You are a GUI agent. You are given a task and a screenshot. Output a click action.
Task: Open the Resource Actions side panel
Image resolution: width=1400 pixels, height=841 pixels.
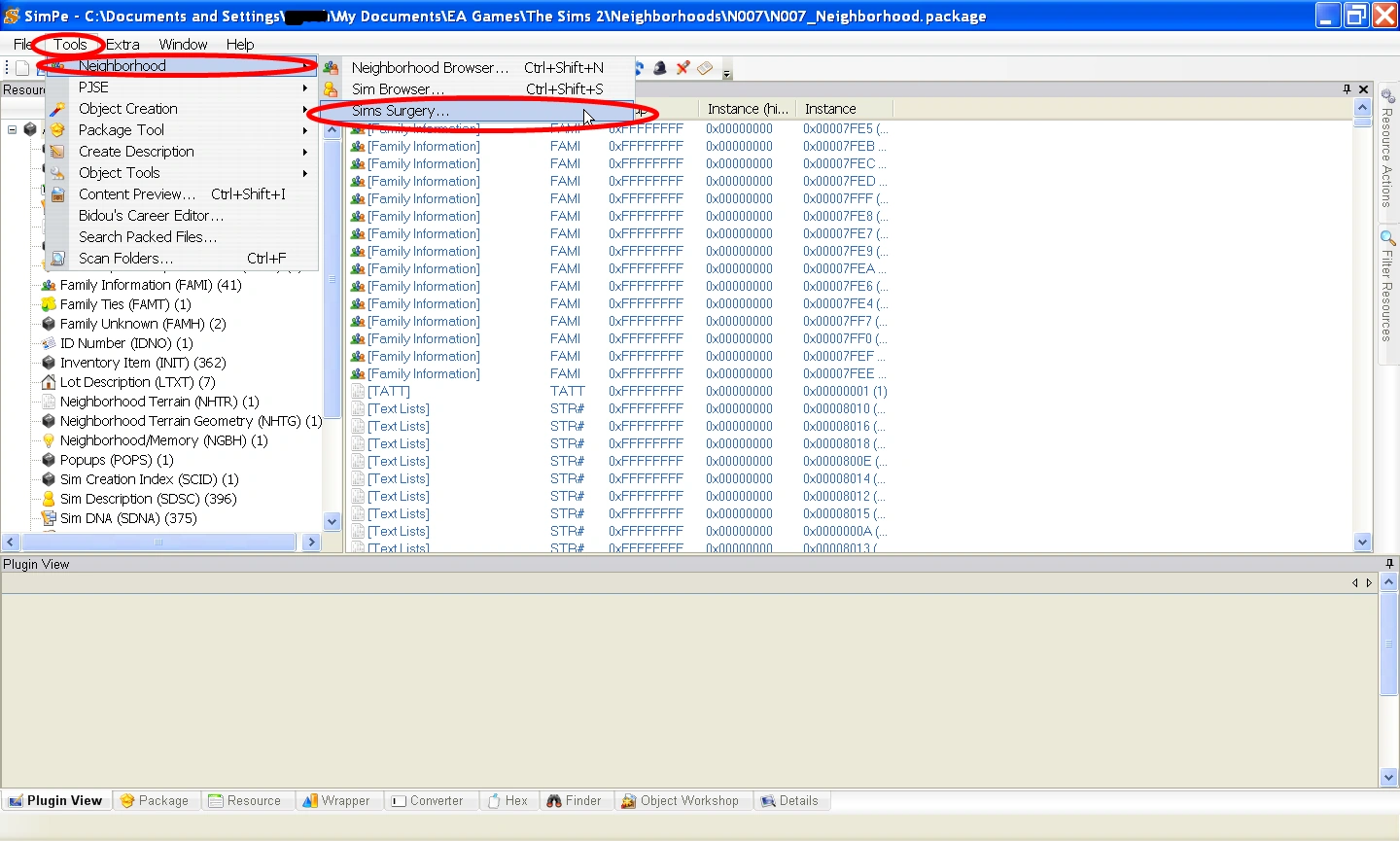pos(1387,148)
